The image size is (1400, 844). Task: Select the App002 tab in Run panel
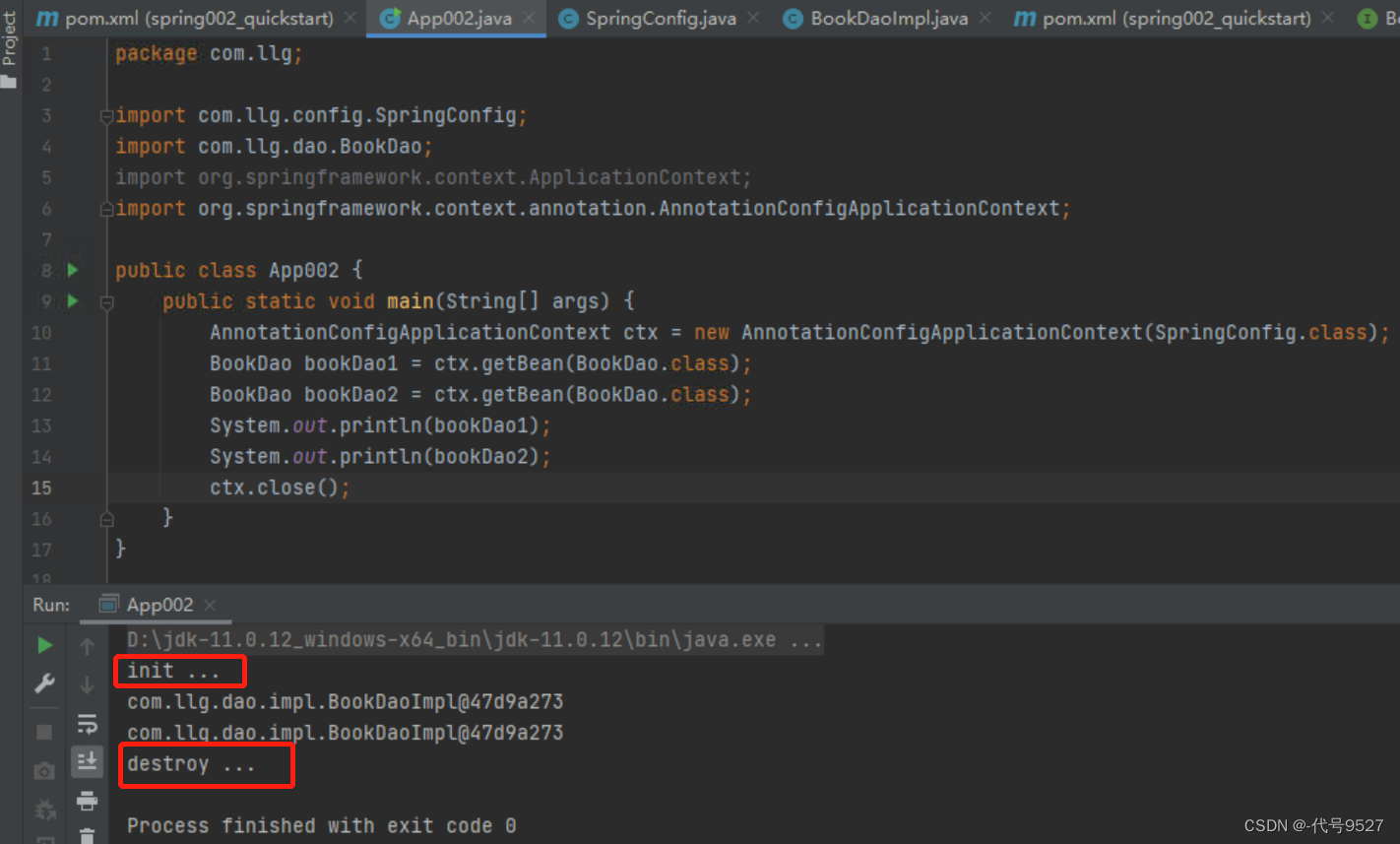tap(159, 605)
